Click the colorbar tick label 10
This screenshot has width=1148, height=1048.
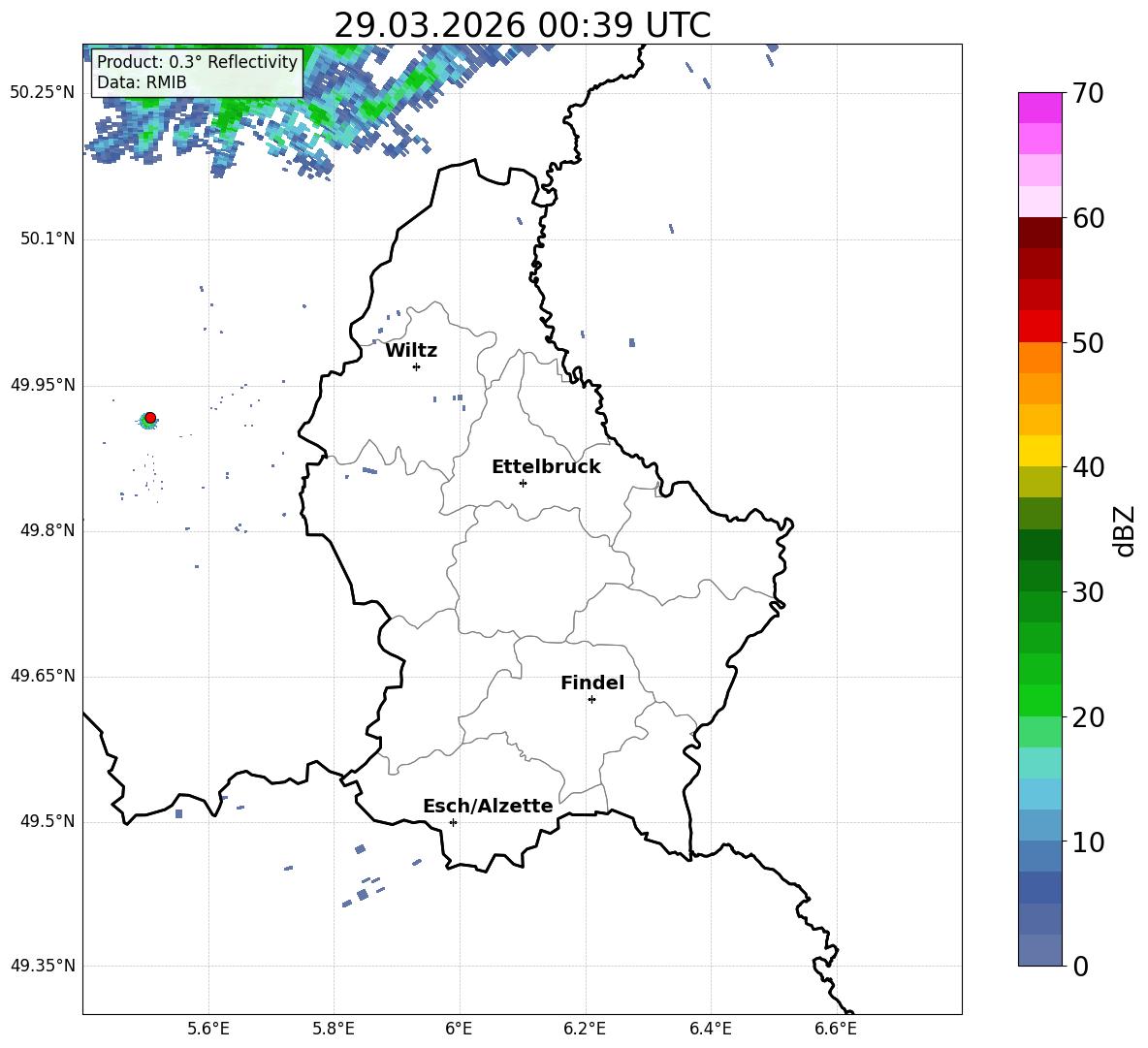tap(1088, 842)
